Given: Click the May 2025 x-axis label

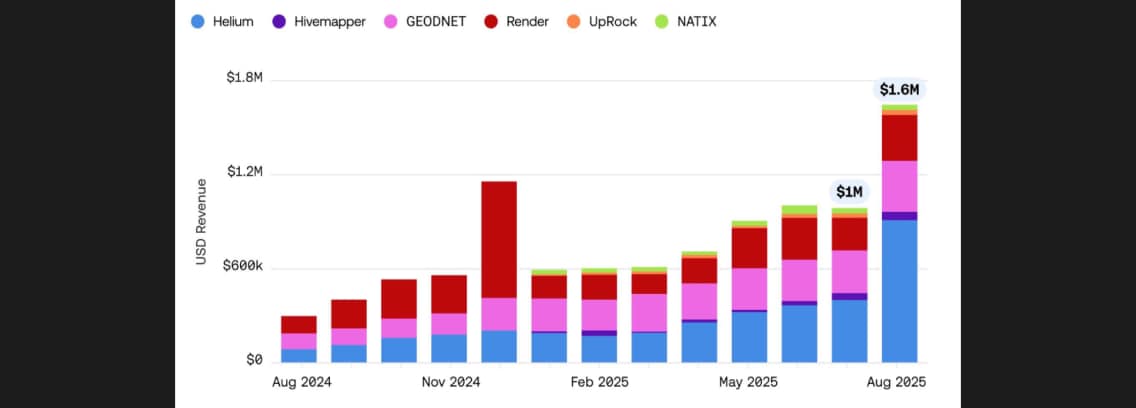Looking at the screenshot, I should 748,382.
